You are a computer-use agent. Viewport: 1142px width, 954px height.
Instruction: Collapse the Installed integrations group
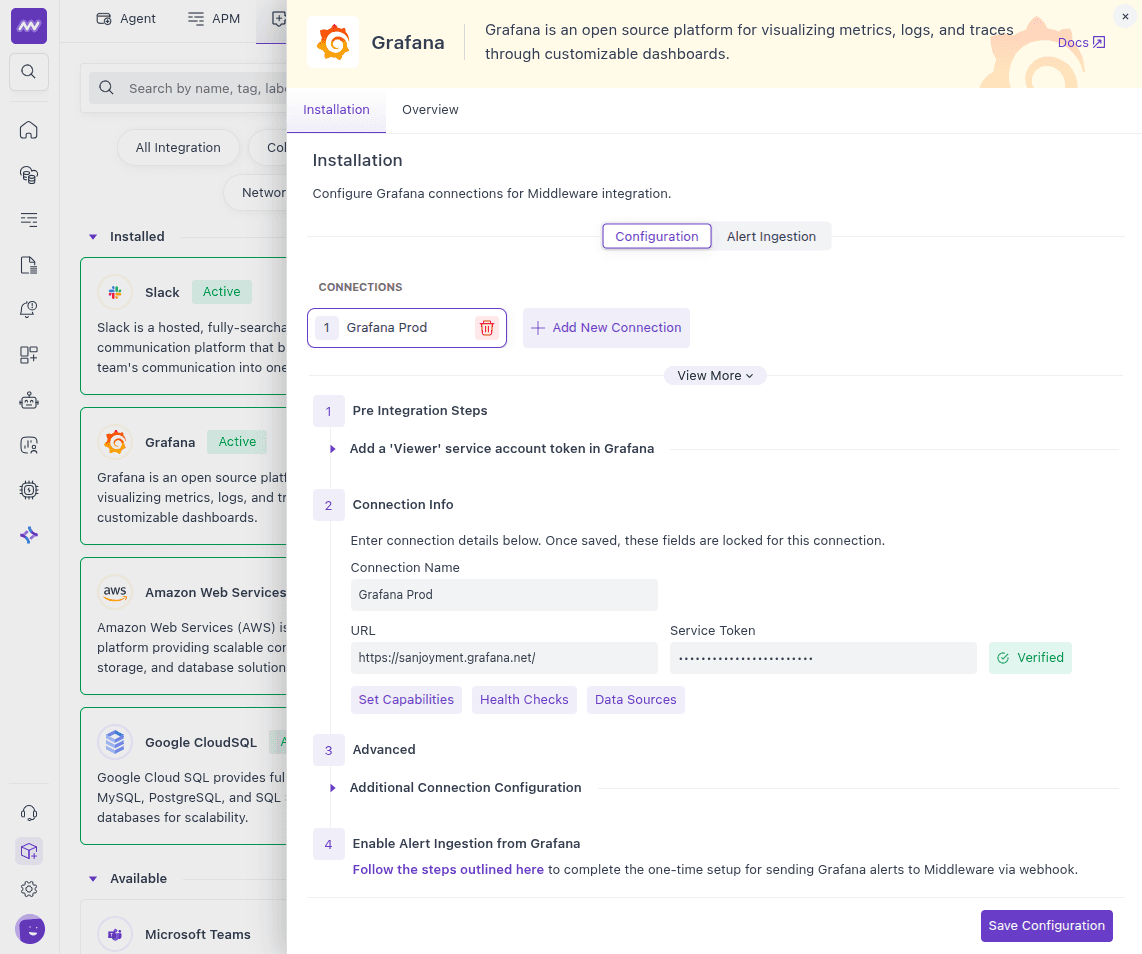[x=93, y=237]
